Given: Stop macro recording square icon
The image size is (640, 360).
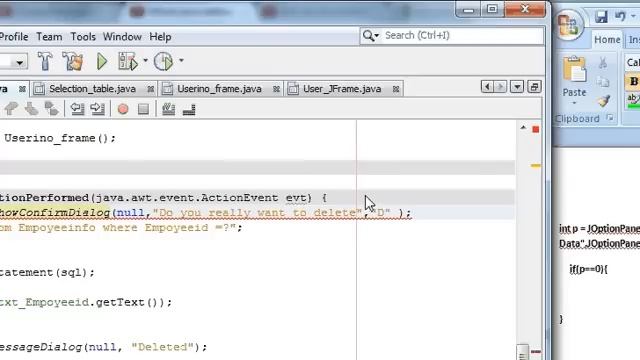Looking at the screenshot, I should click(x=143, y=109).
